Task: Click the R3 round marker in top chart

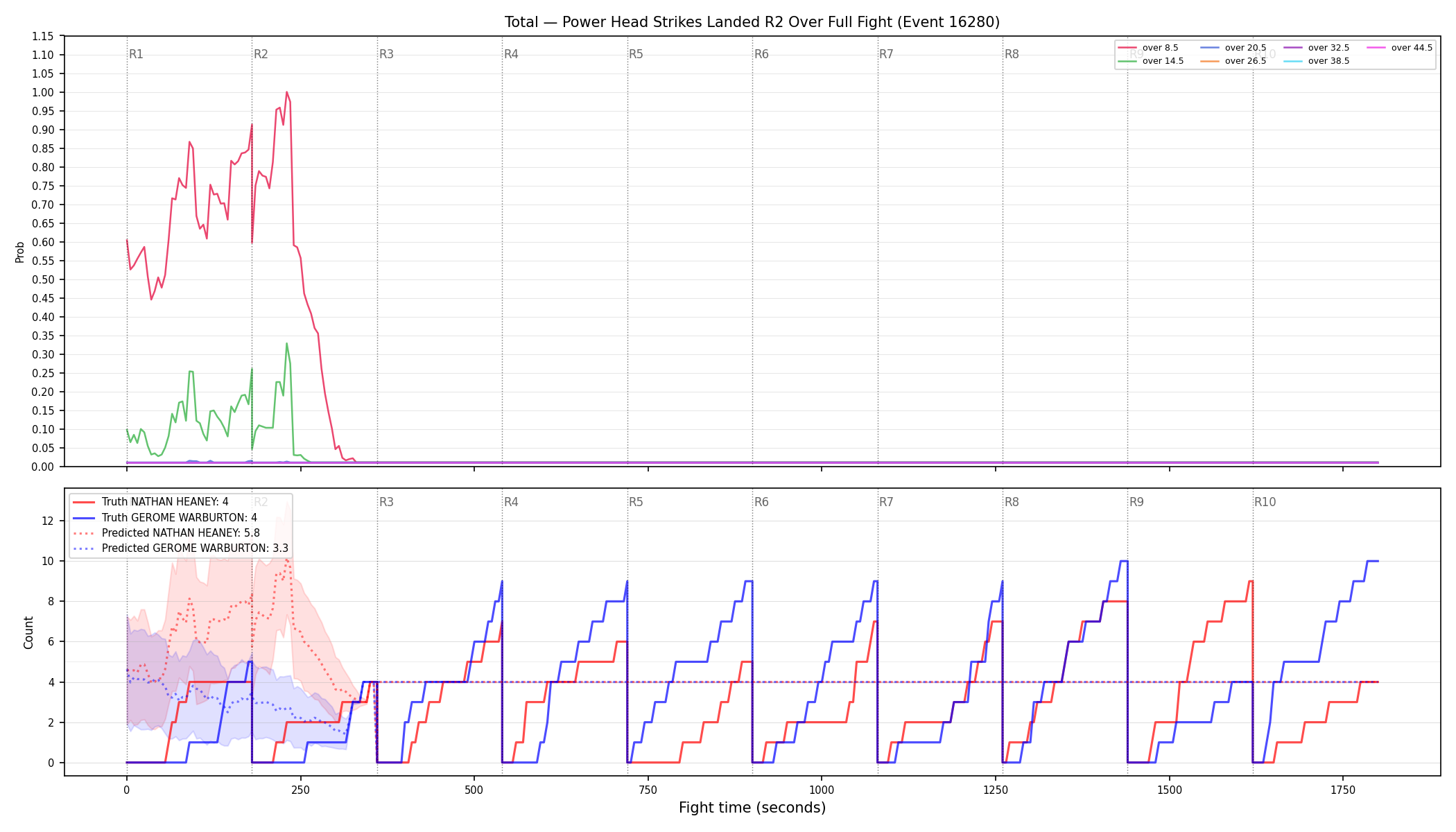Action: [386, 54]
